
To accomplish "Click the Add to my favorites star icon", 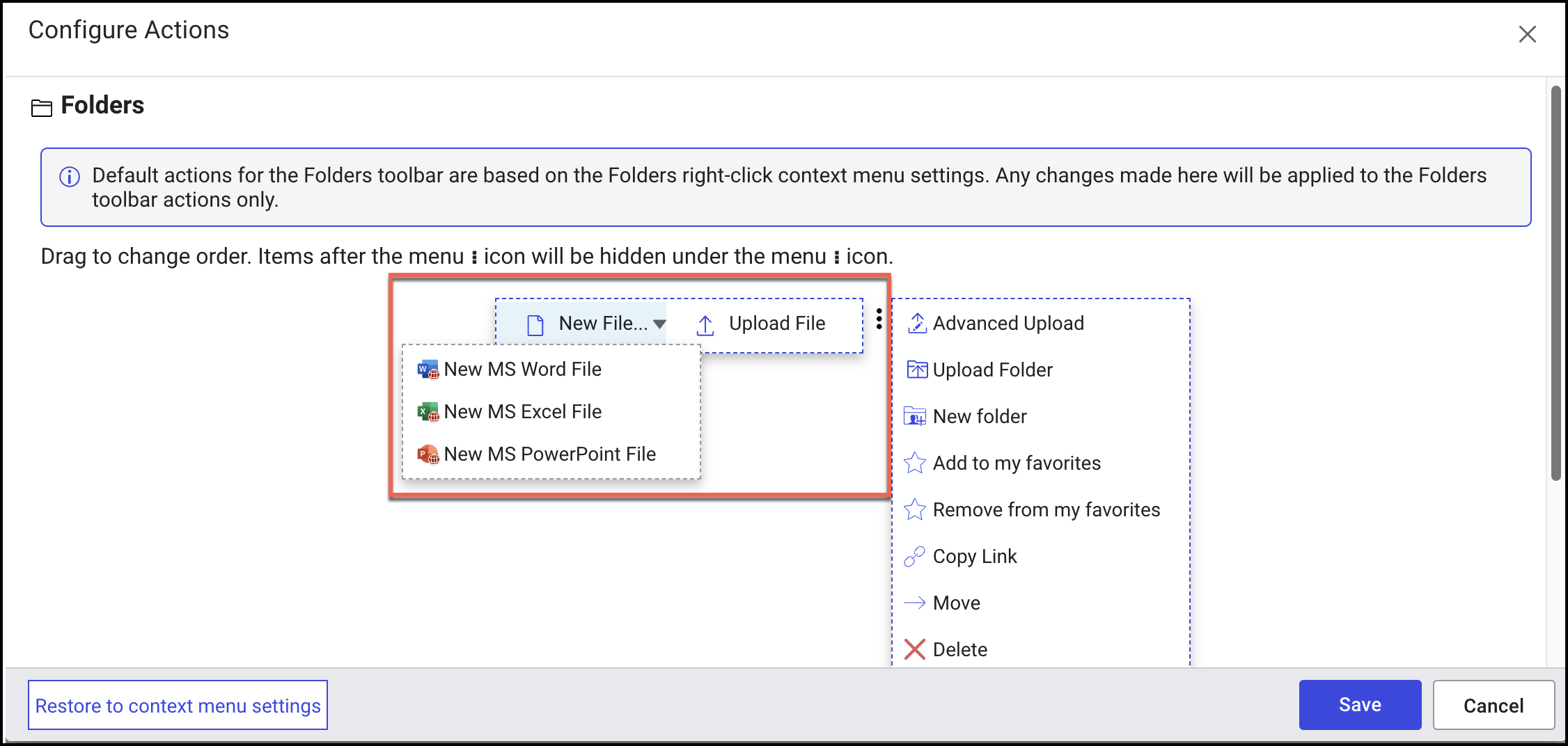I will [915, 463].
